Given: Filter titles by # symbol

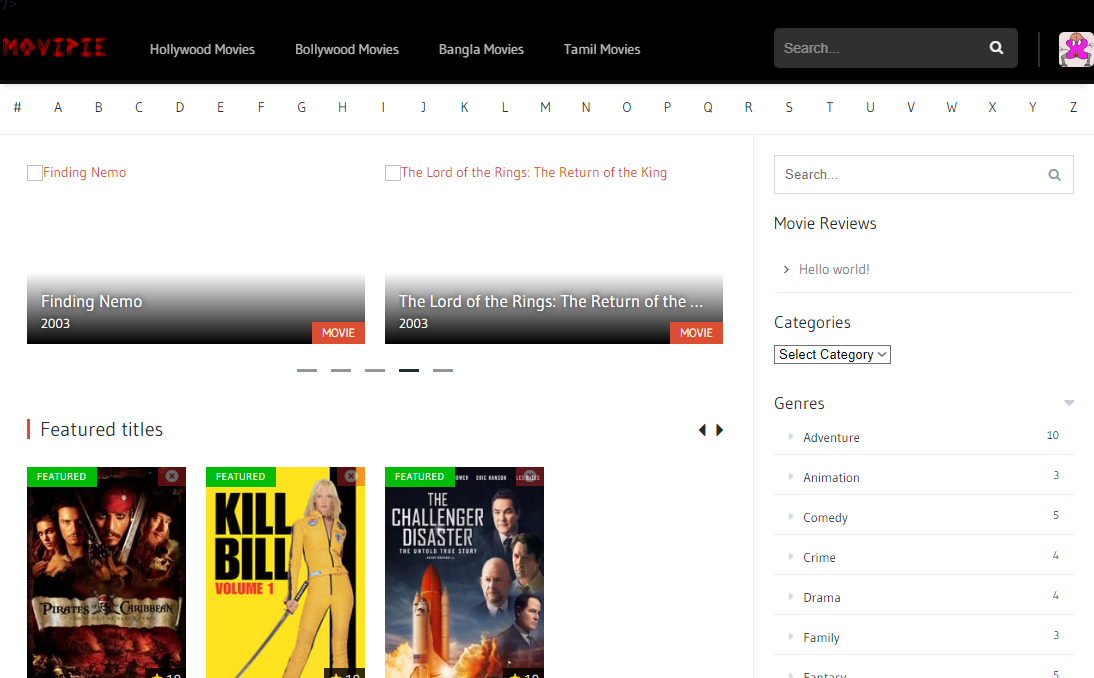Looking at the screenshot, I should pos(17,107).
